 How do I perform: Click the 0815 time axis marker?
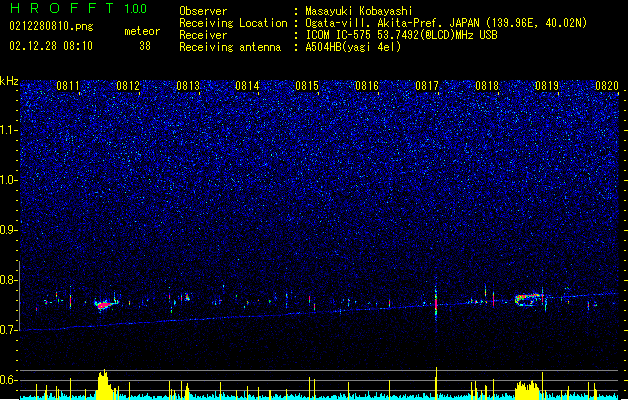pyautogui.click(x=307, y=86)
